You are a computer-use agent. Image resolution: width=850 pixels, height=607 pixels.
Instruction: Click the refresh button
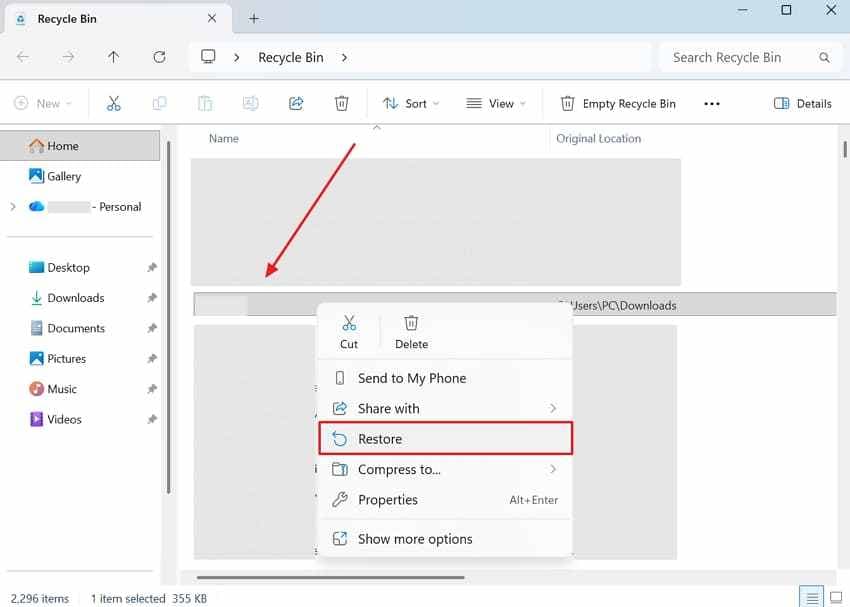click(159, 57)
